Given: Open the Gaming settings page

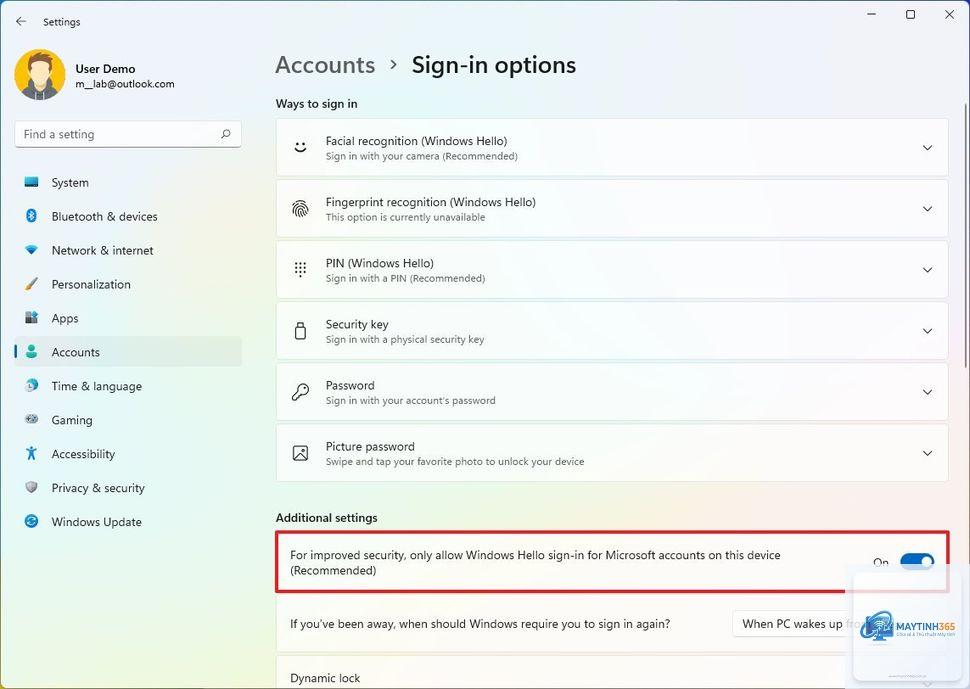Looking at the screenshot, I should tap(127, 420).
